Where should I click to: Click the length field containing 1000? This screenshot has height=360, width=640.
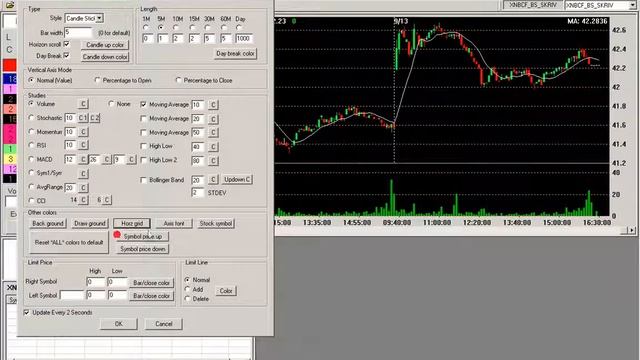[x=244, y=38]
